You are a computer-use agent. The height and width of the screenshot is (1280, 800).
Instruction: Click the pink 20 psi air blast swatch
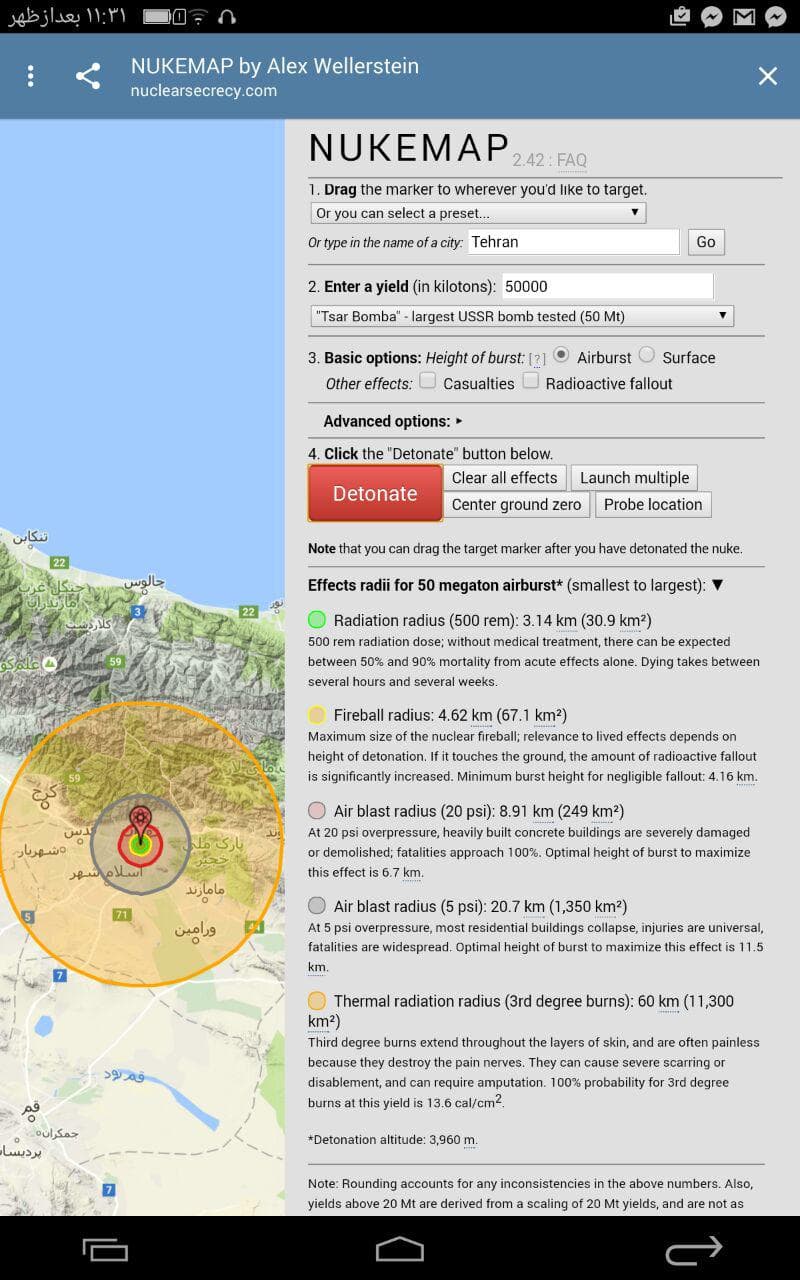coord(317,811)
